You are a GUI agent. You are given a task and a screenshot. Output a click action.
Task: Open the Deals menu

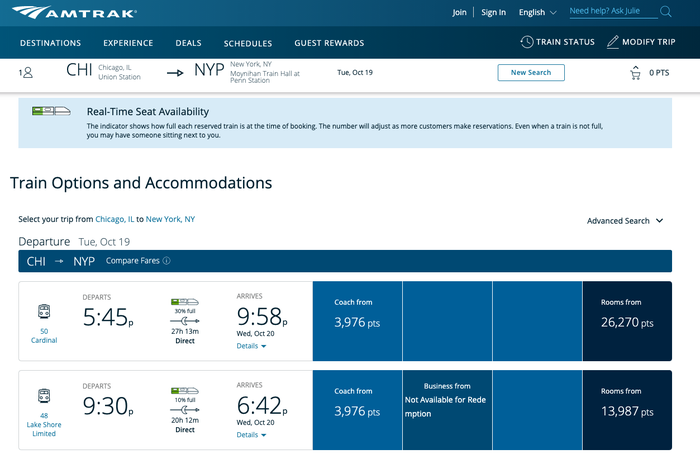188,43
